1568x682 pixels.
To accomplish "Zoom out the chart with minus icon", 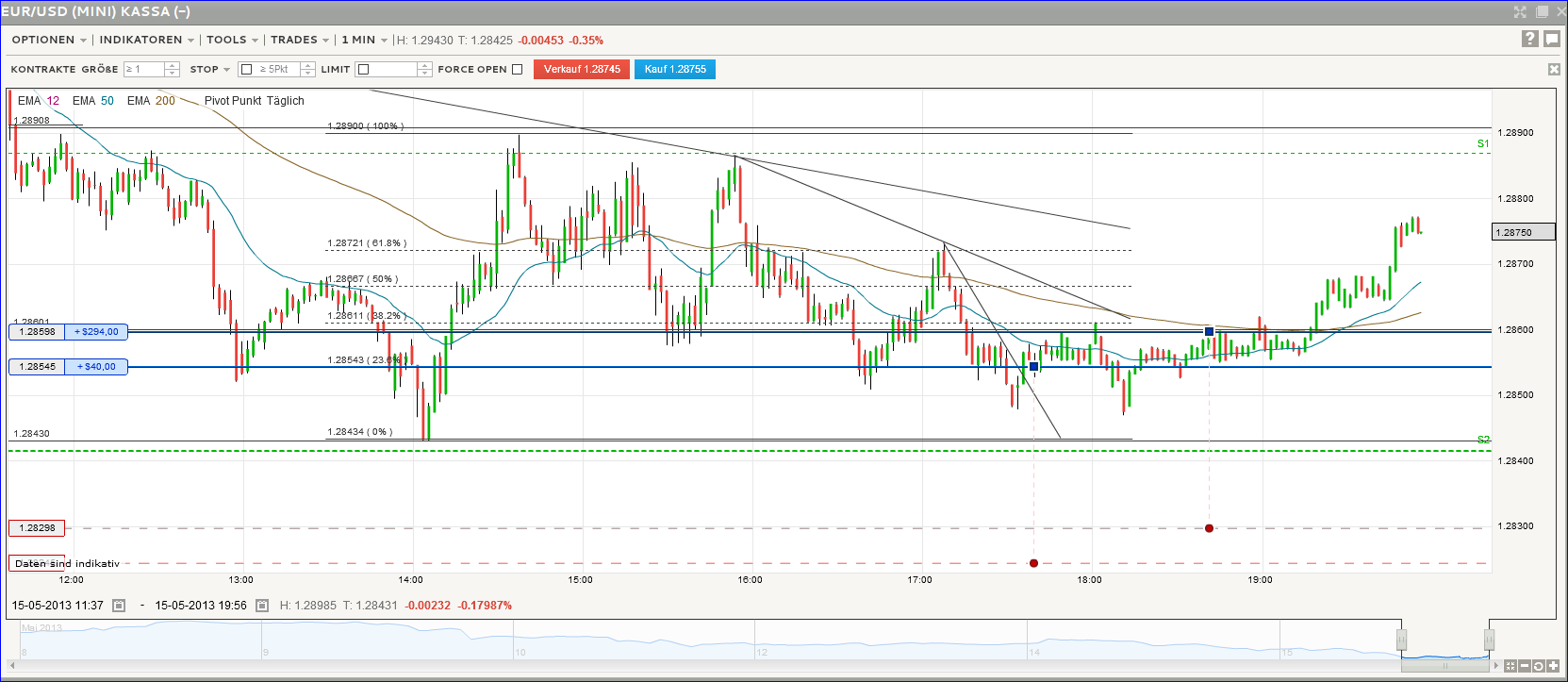I will pos(1525,666).
